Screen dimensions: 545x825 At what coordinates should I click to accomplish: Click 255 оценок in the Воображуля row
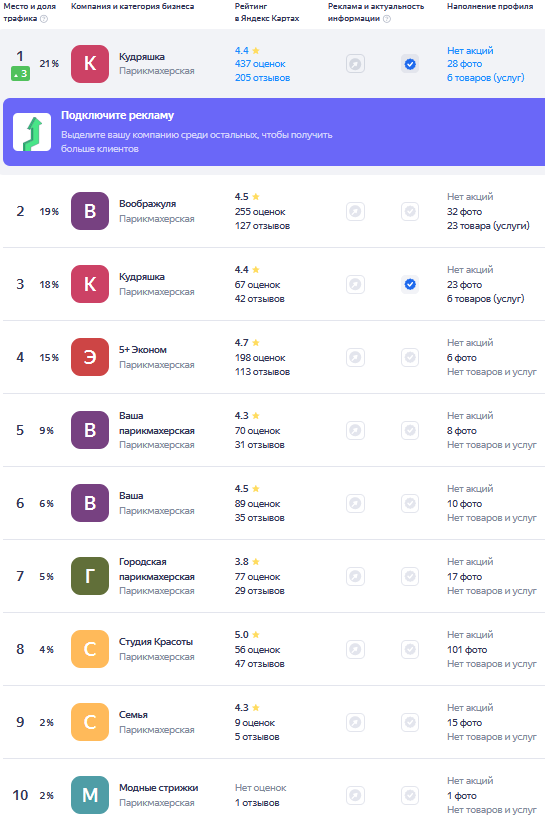pyautogui.click(x=260, y=212)
